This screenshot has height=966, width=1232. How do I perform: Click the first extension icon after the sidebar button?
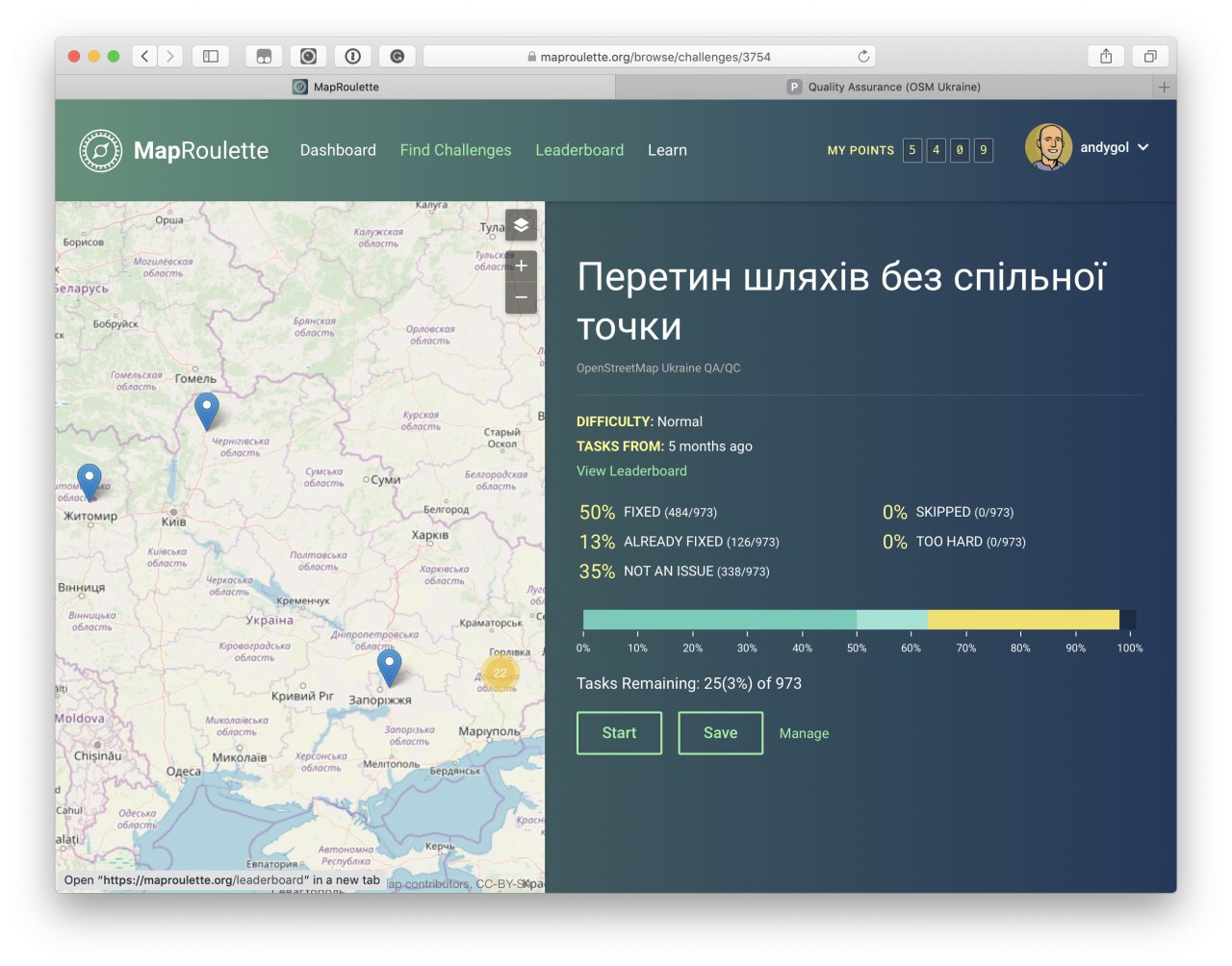point(264,56)
